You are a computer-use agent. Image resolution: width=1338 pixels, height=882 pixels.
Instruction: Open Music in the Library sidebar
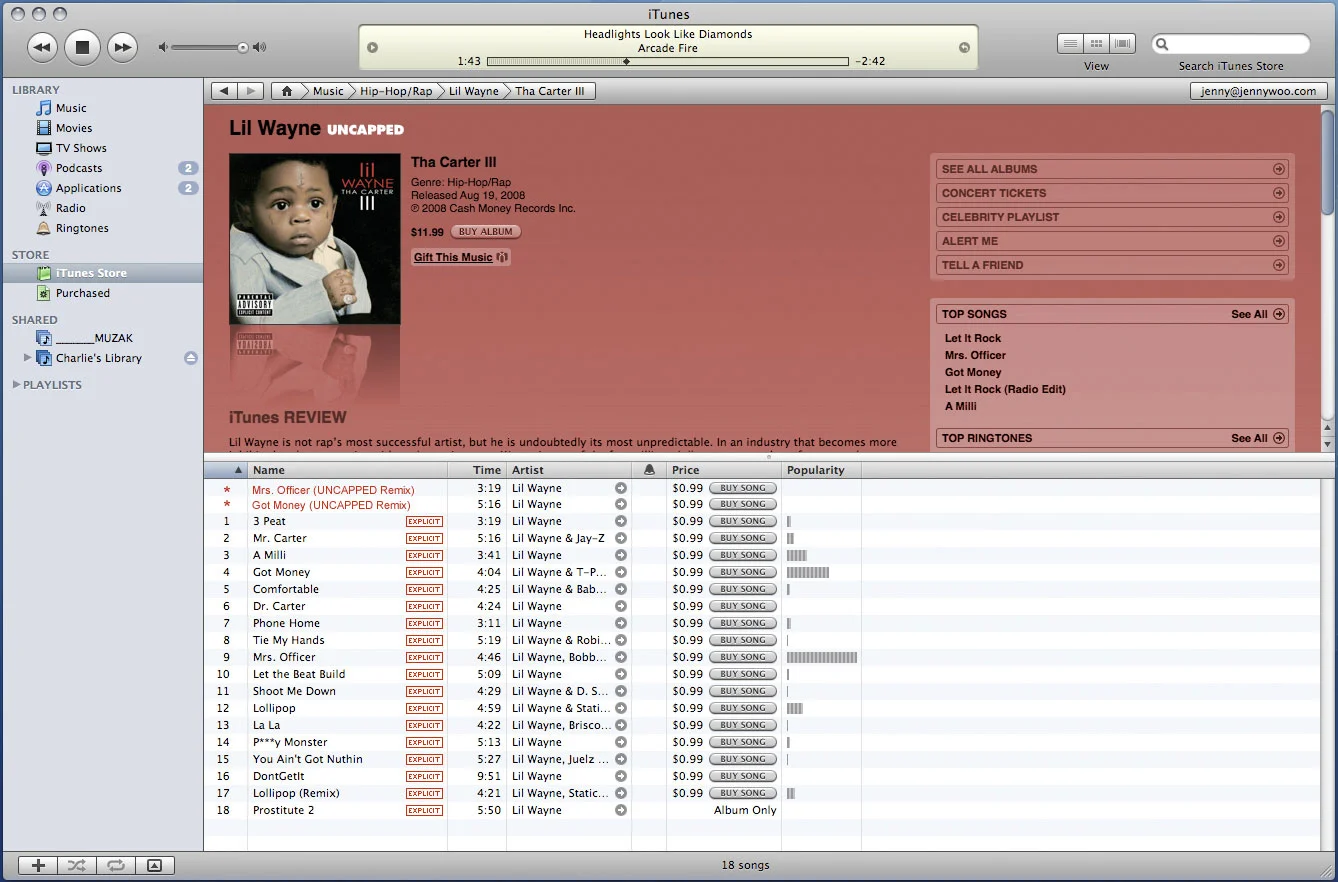coord(71,108)
